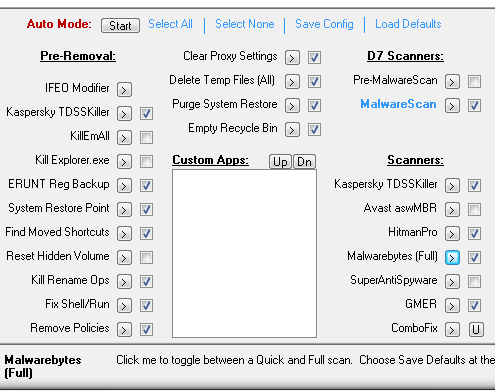Enable SuperAntiSpyware checkbox
495x391 pixels.
coord(474,282)
